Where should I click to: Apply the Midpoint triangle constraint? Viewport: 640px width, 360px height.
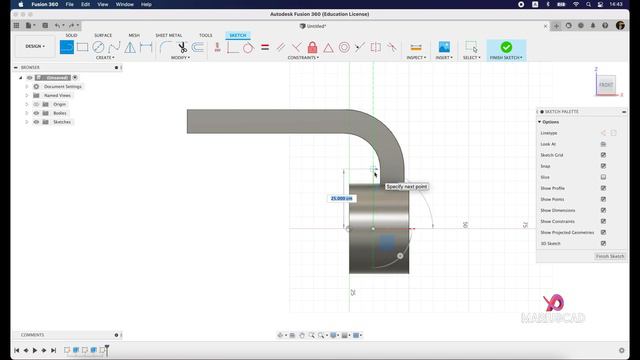[328, 48]
